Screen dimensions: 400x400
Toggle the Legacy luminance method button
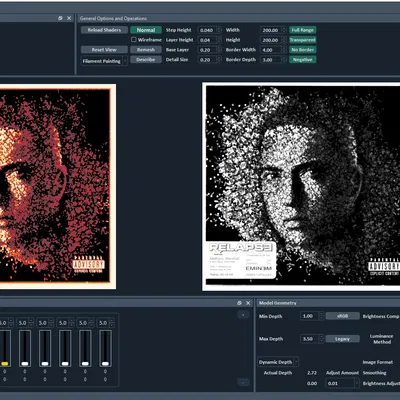[342, 339]
